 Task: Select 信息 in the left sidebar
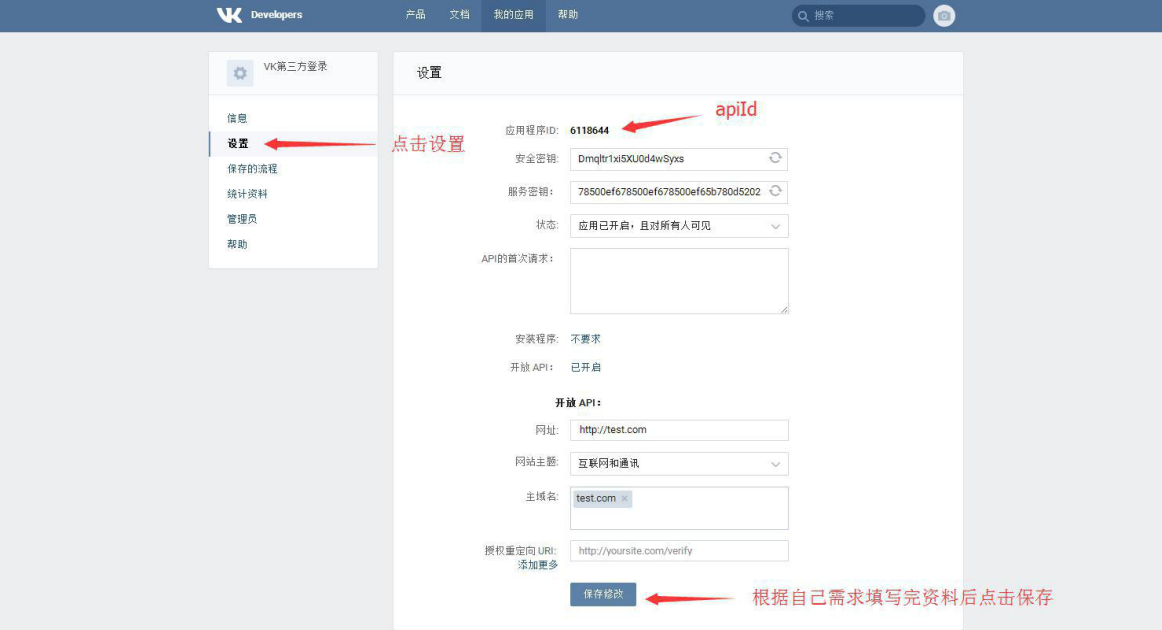[x=237, y=118]
